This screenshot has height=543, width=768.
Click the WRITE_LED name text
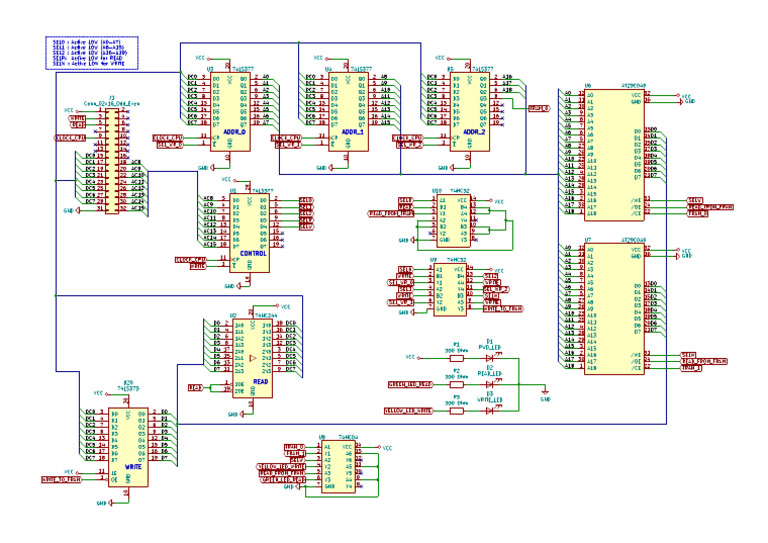(x=490, y=400)
